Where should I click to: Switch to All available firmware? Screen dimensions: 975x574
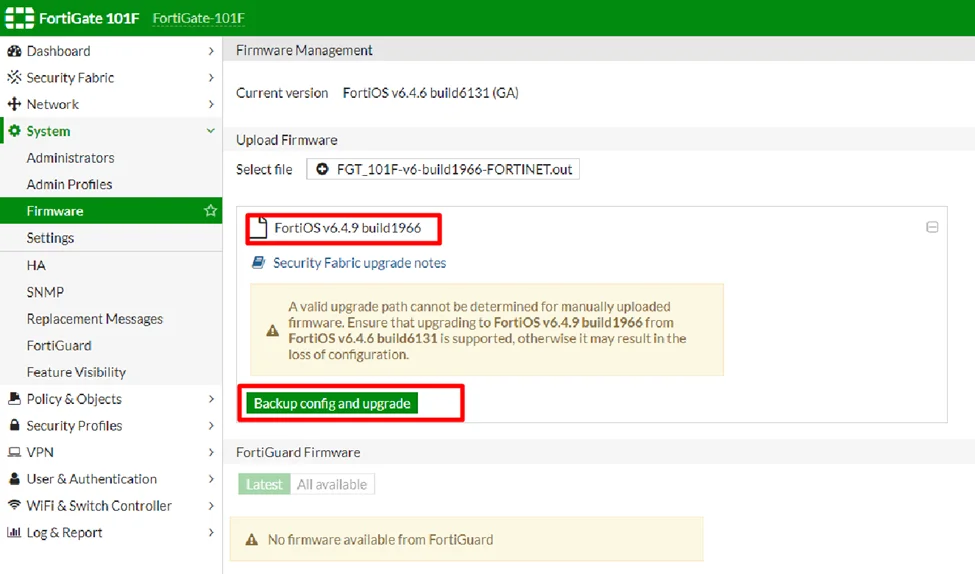332,484
